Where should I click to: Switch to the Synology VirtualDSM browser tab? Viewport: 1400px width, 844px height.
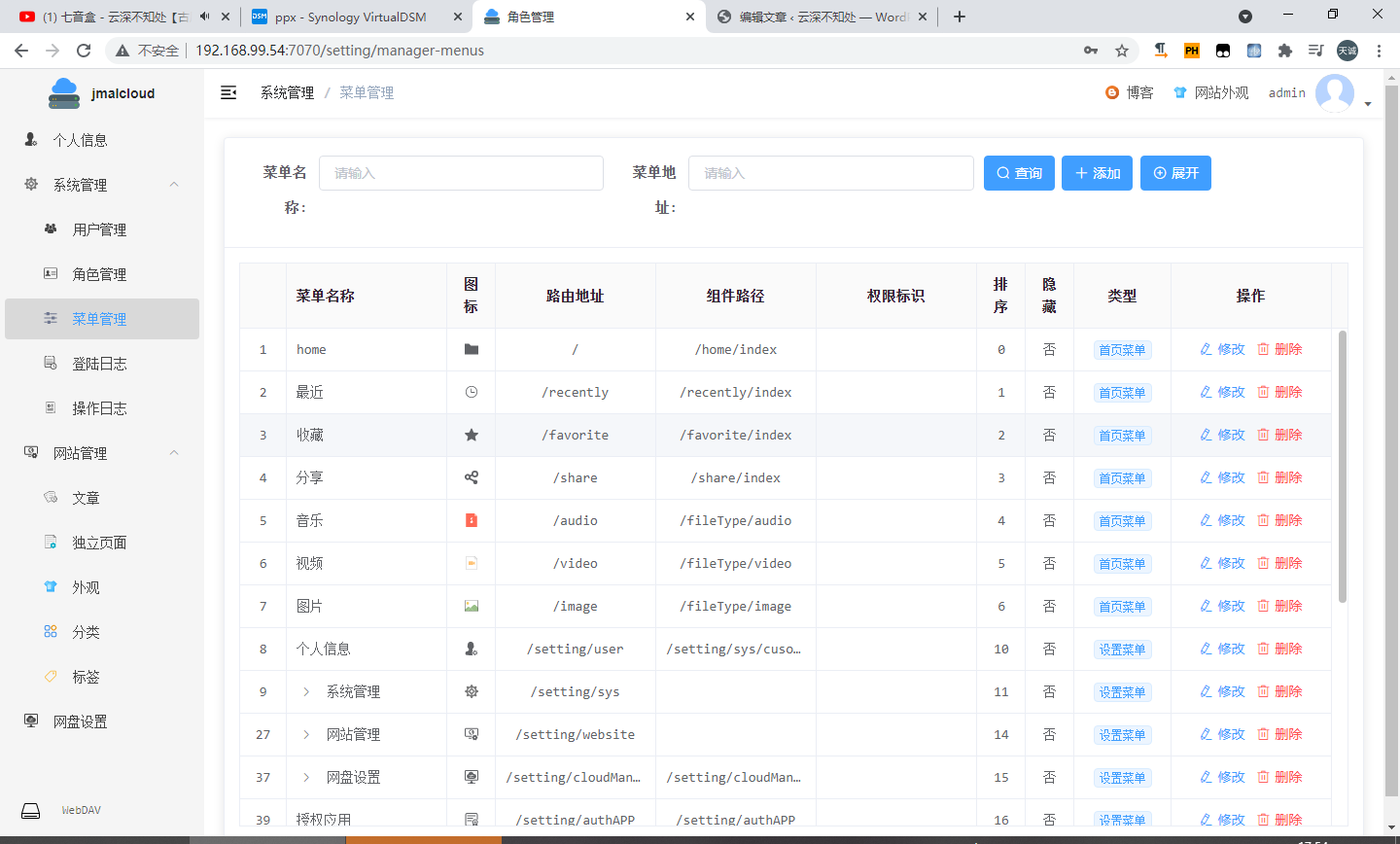coord(350,17)
